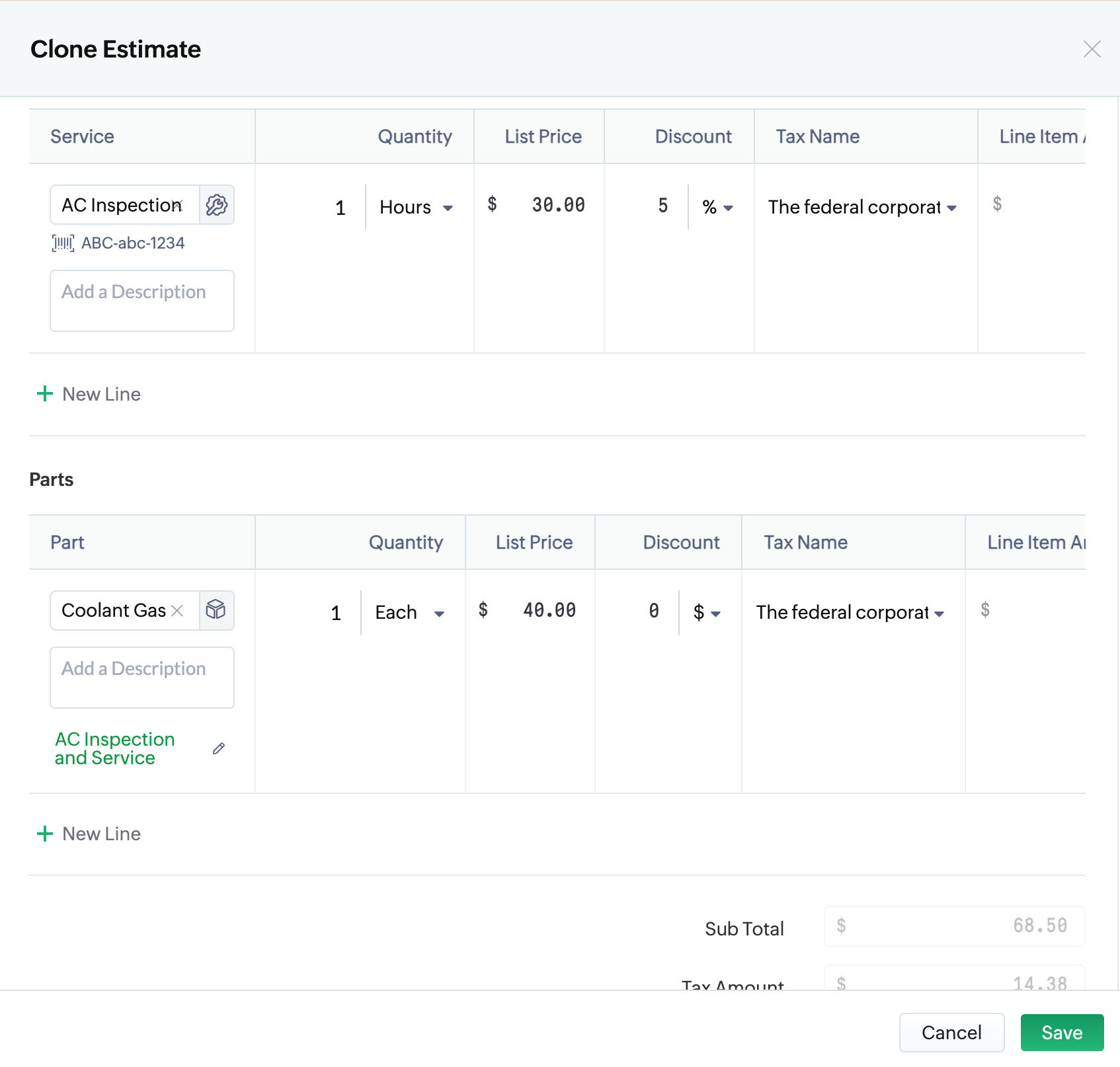Screen dimensions: 1120x1067
Task: Clear the AC Inspection service selection
Action: point(177,205)
